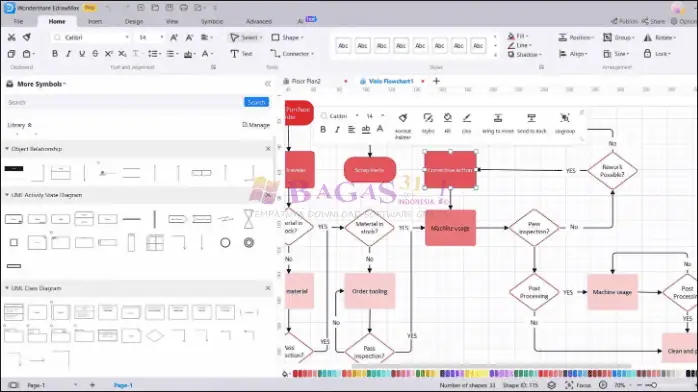Open the File menu

(x=18, y=21)
